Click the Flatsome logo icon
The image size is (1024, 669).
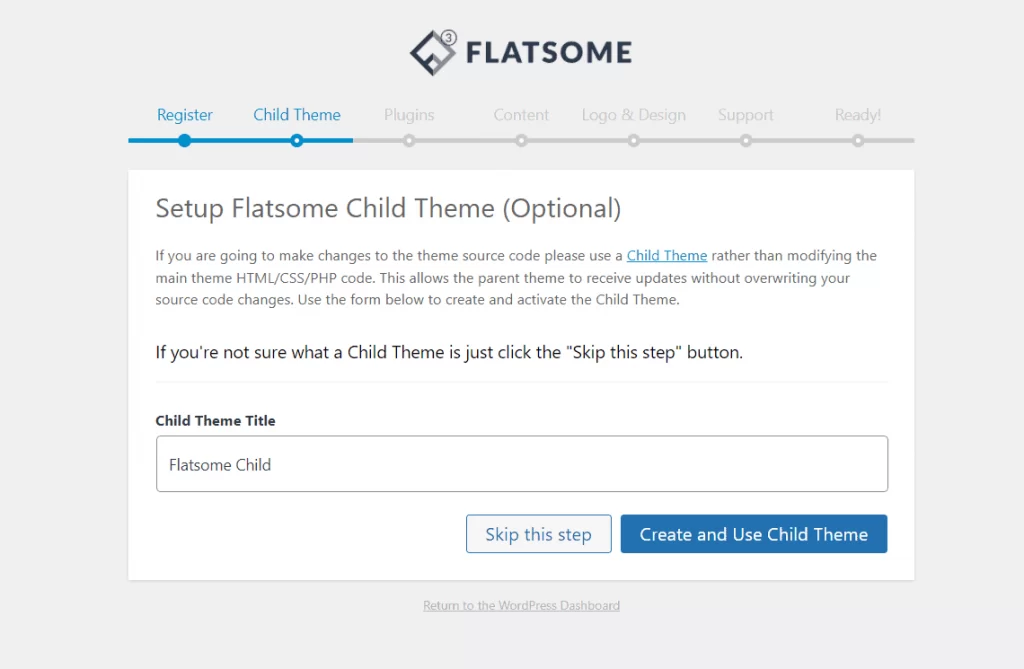coord(432,50)
